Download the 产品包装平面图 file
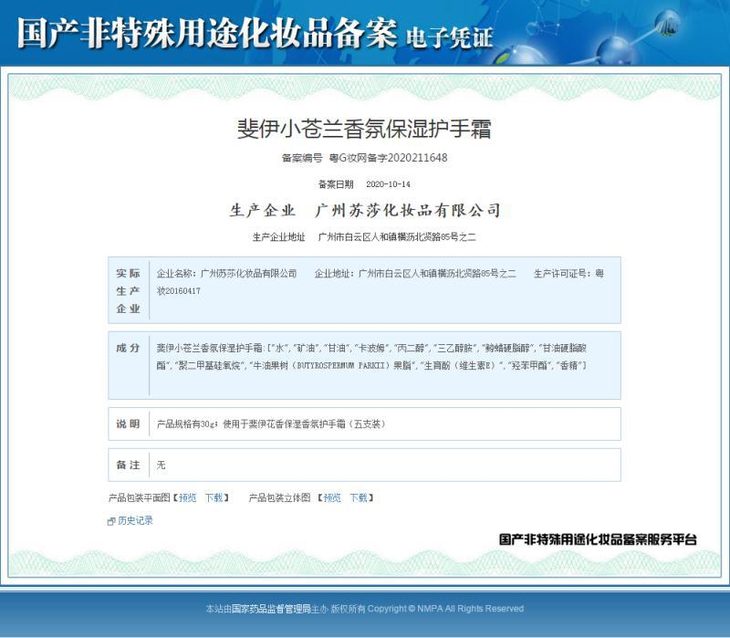This screenshot has width=730, height=638. pyautogui.click(x=214, y=498)
